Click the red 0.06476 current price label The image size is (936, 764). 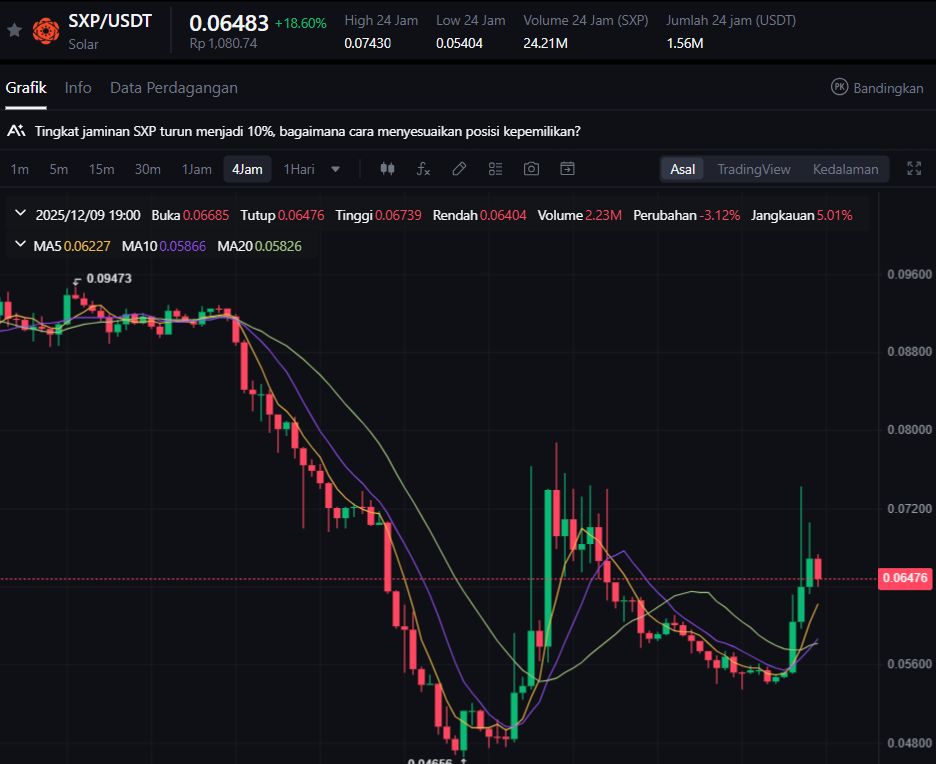905,578
